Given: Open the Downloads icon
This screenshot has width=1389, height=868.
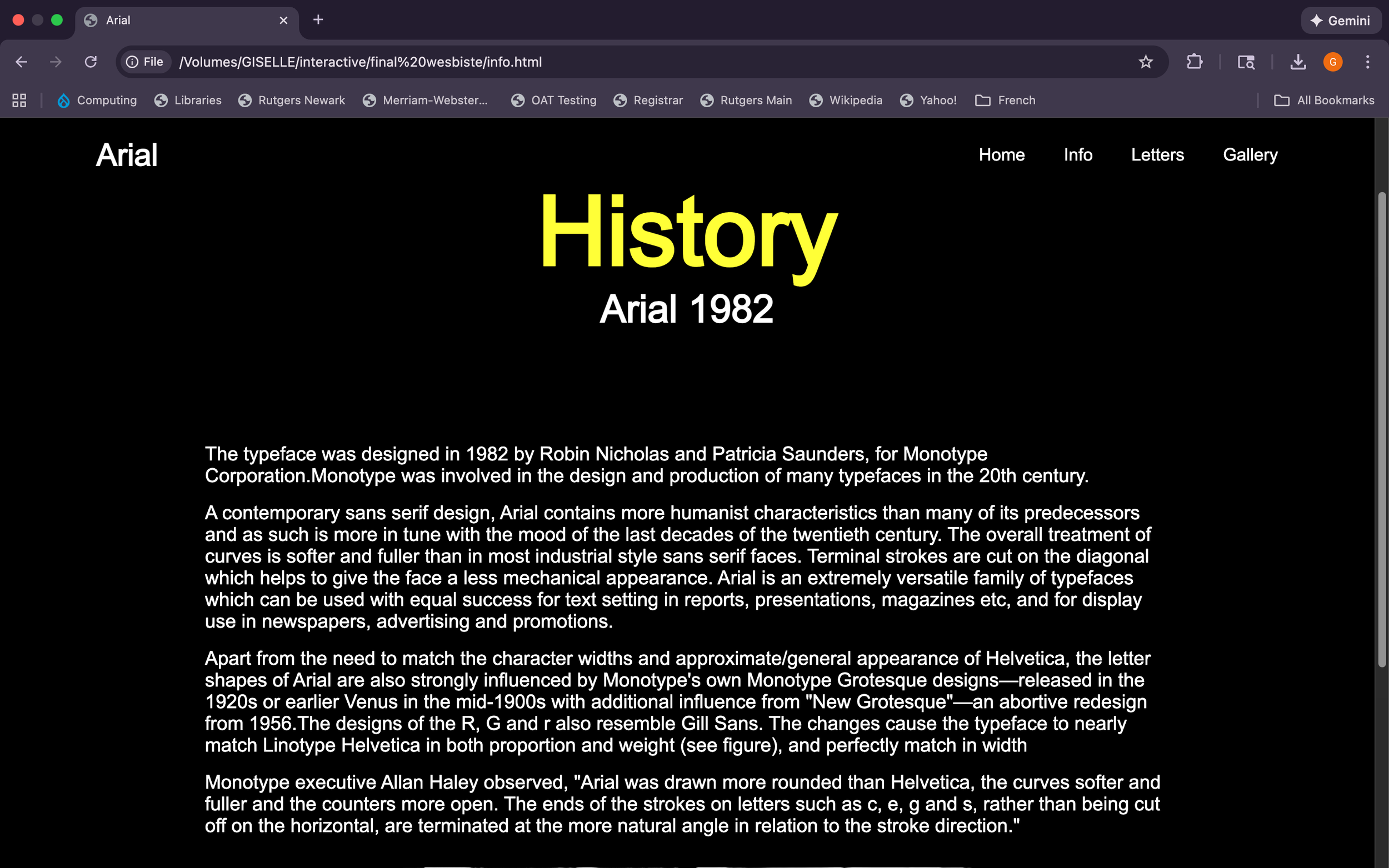Looking at the screenshot, I should pos(1298,62).
